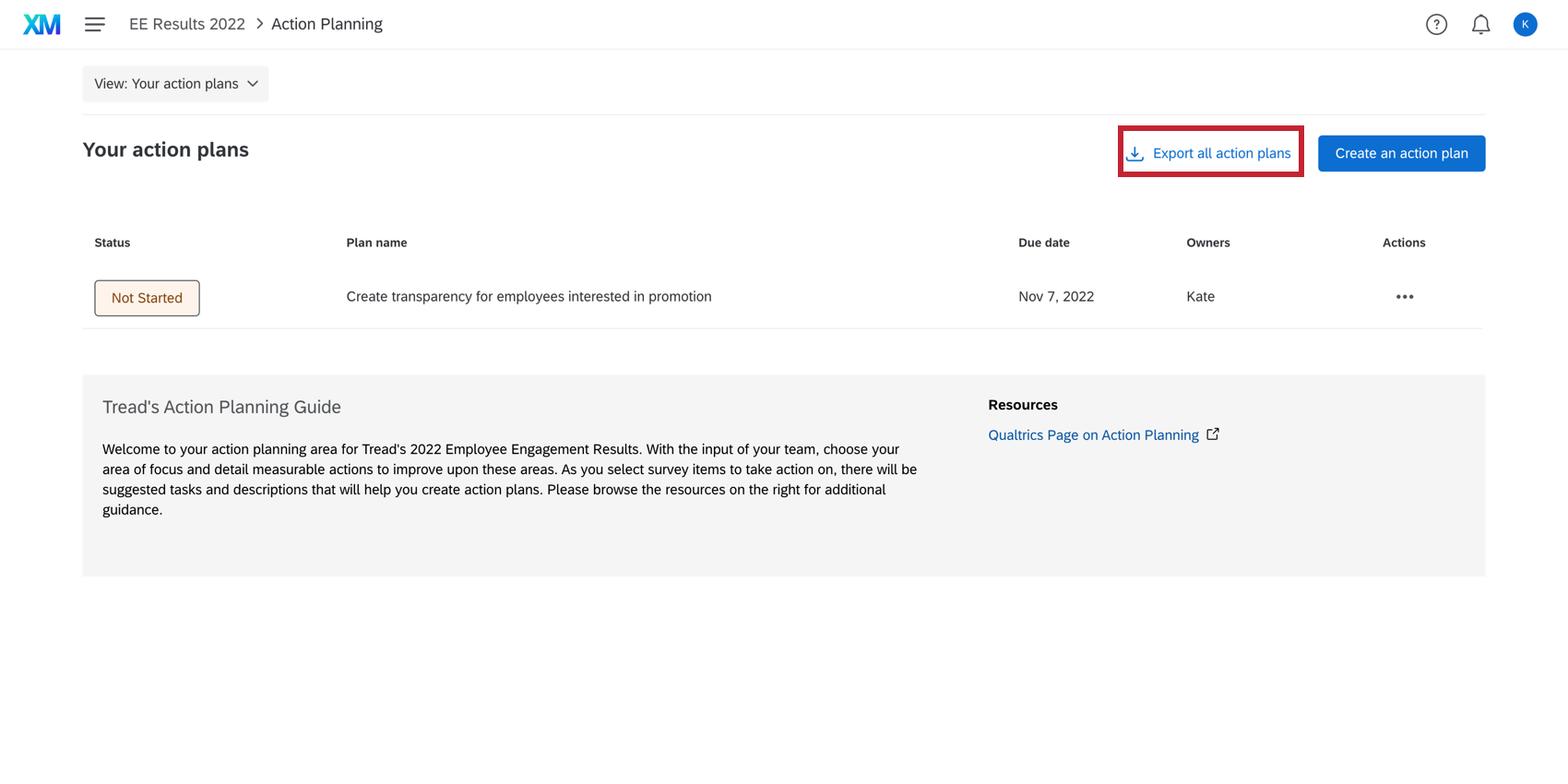Open the notifications bell
This screenshot has height=784, width=1568.
(x=1480, y=25)
